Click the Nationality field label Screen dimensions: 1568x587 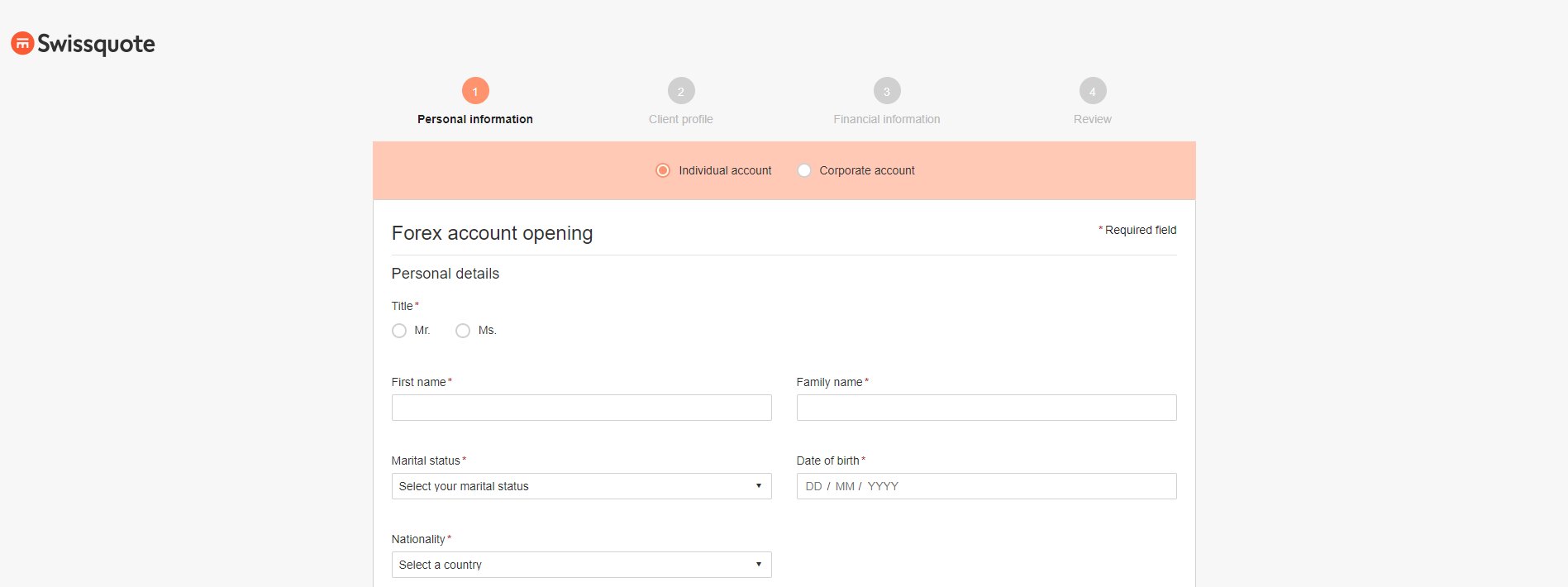[421, 539]
